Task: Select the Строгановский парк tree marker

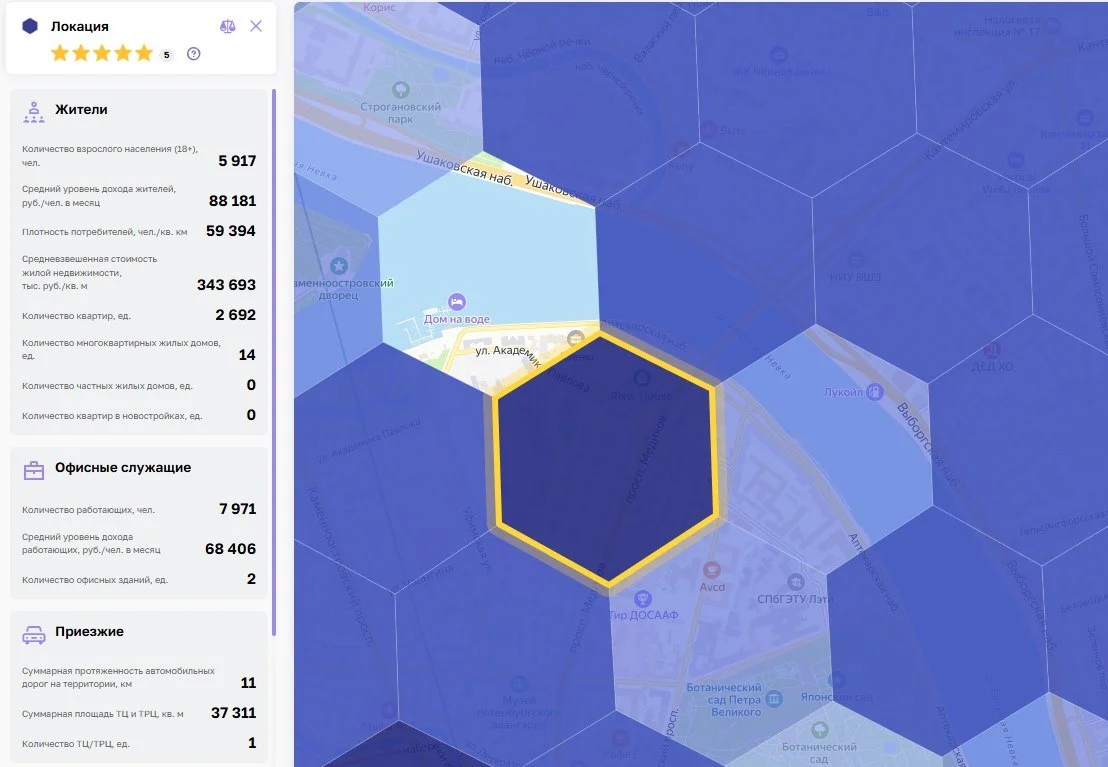Action: pyautogui.click(x=401, y=90)
